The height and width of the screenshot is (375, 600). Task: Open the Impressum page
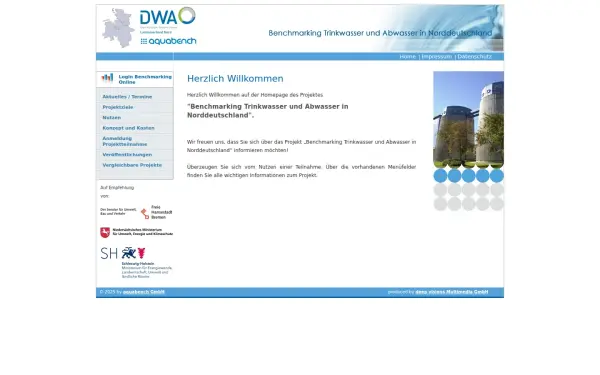437,57
